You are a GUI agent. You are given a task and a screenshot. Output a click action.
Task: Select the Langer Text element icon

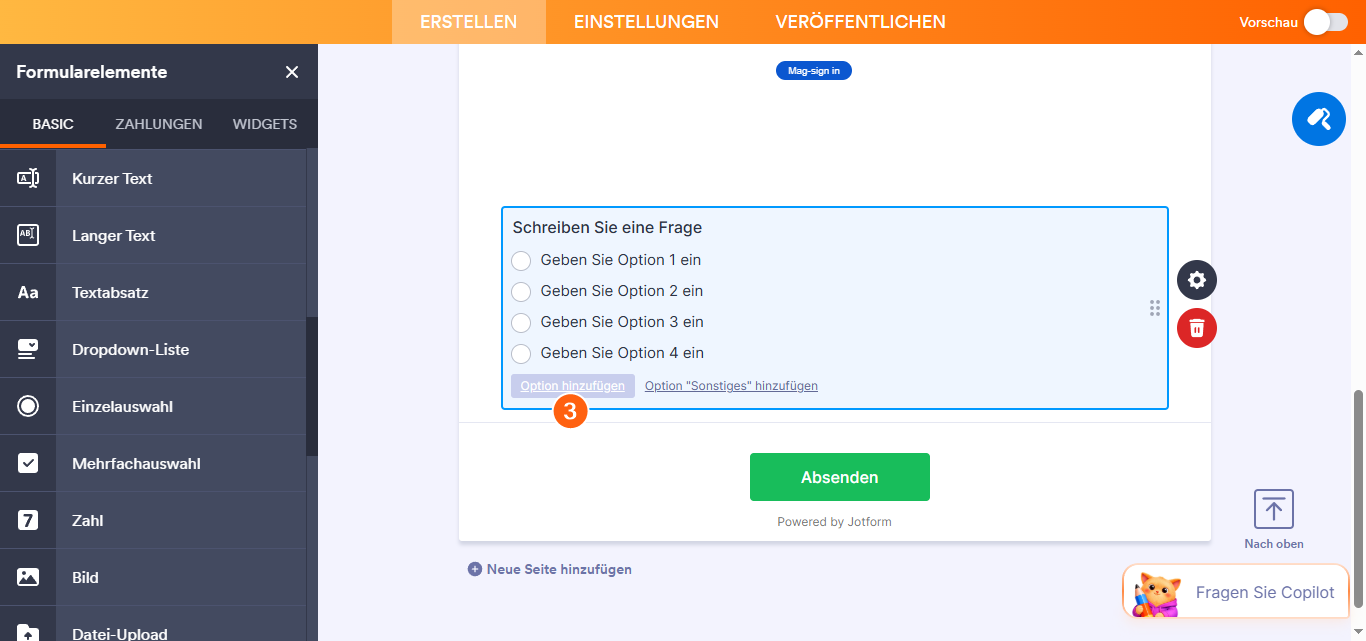pos(26,235)
